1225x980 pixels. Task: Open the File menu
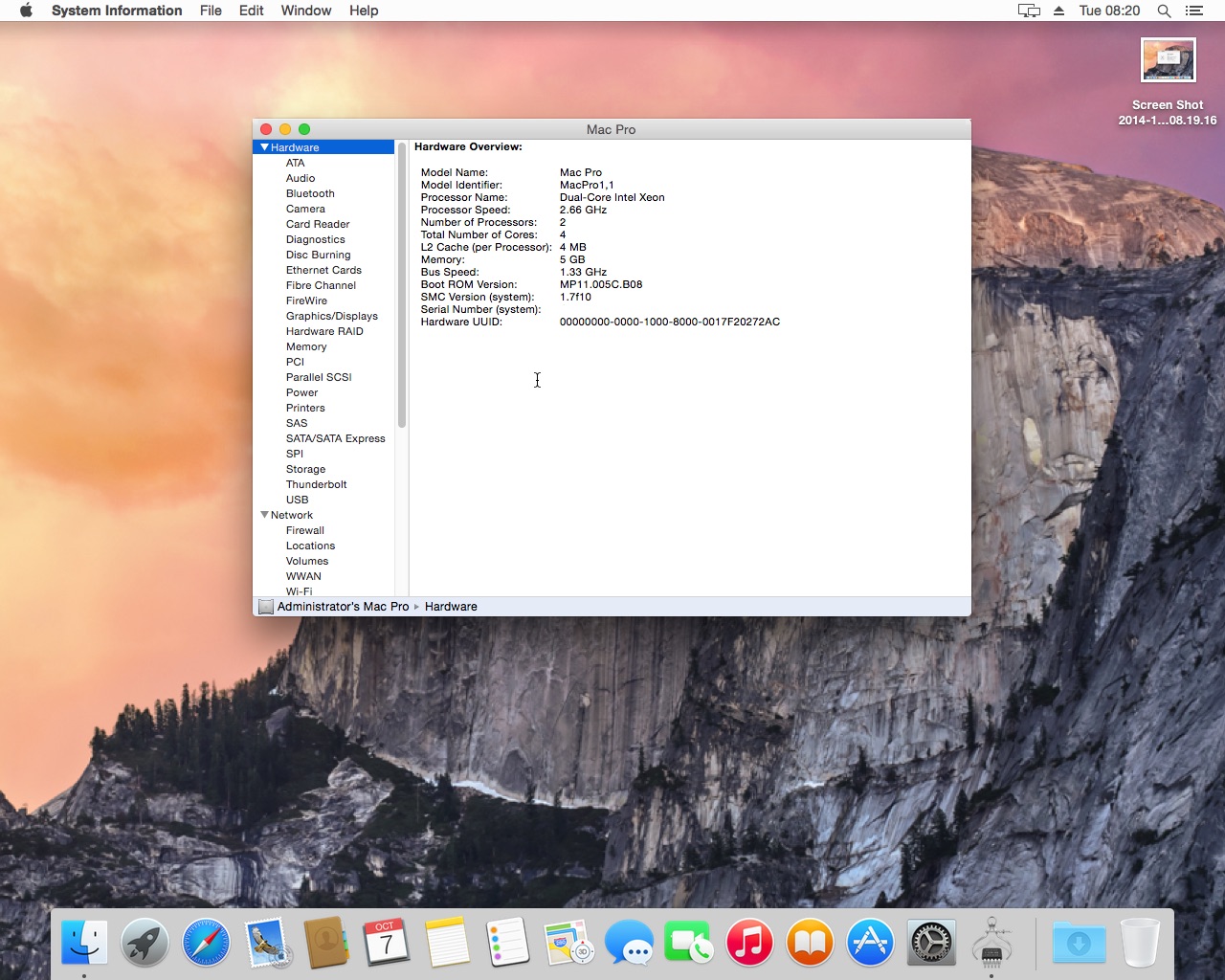click(x=211, y=11)
